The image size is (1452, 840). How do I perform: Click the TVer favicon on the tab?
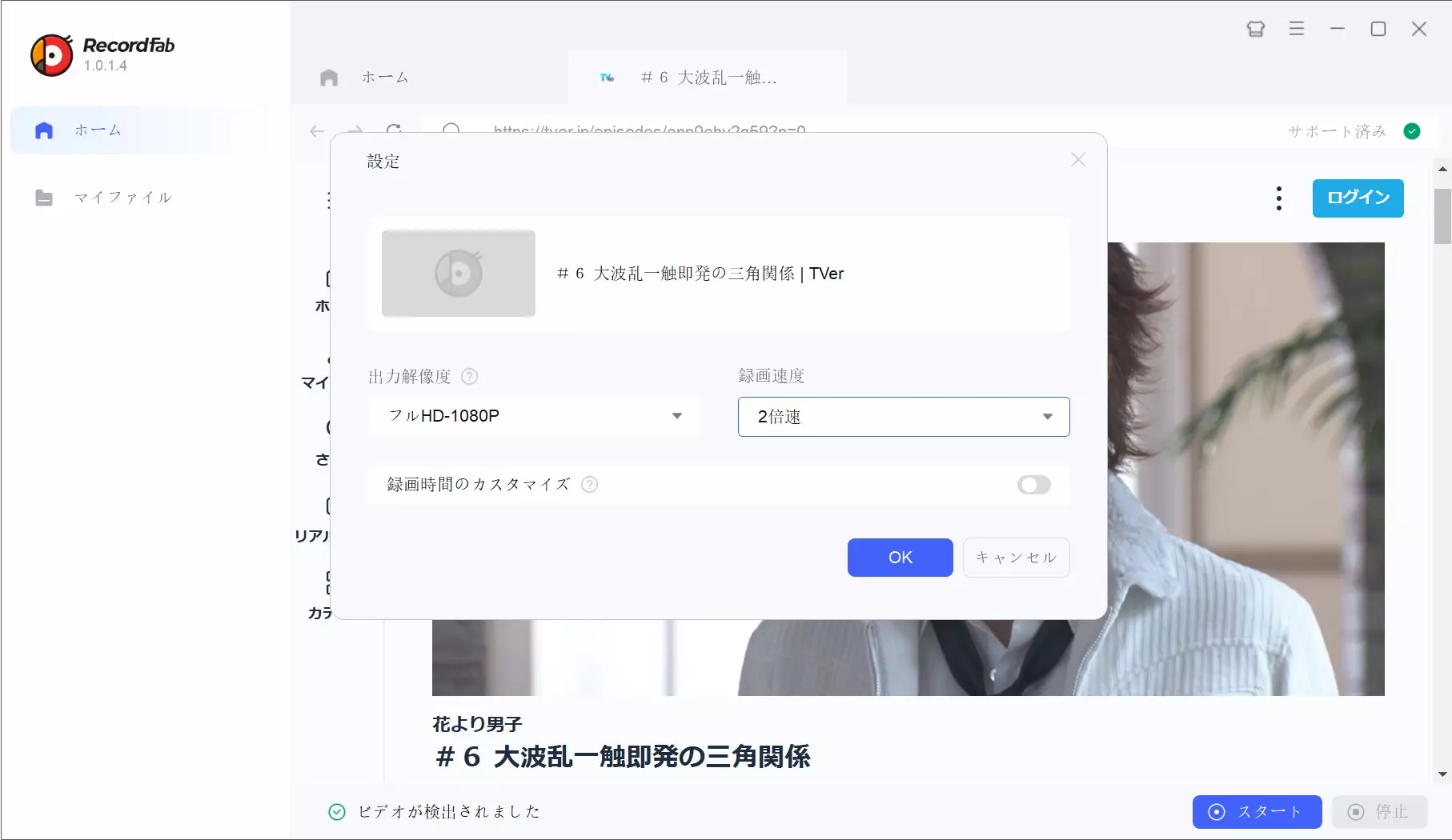pos(608,78)
